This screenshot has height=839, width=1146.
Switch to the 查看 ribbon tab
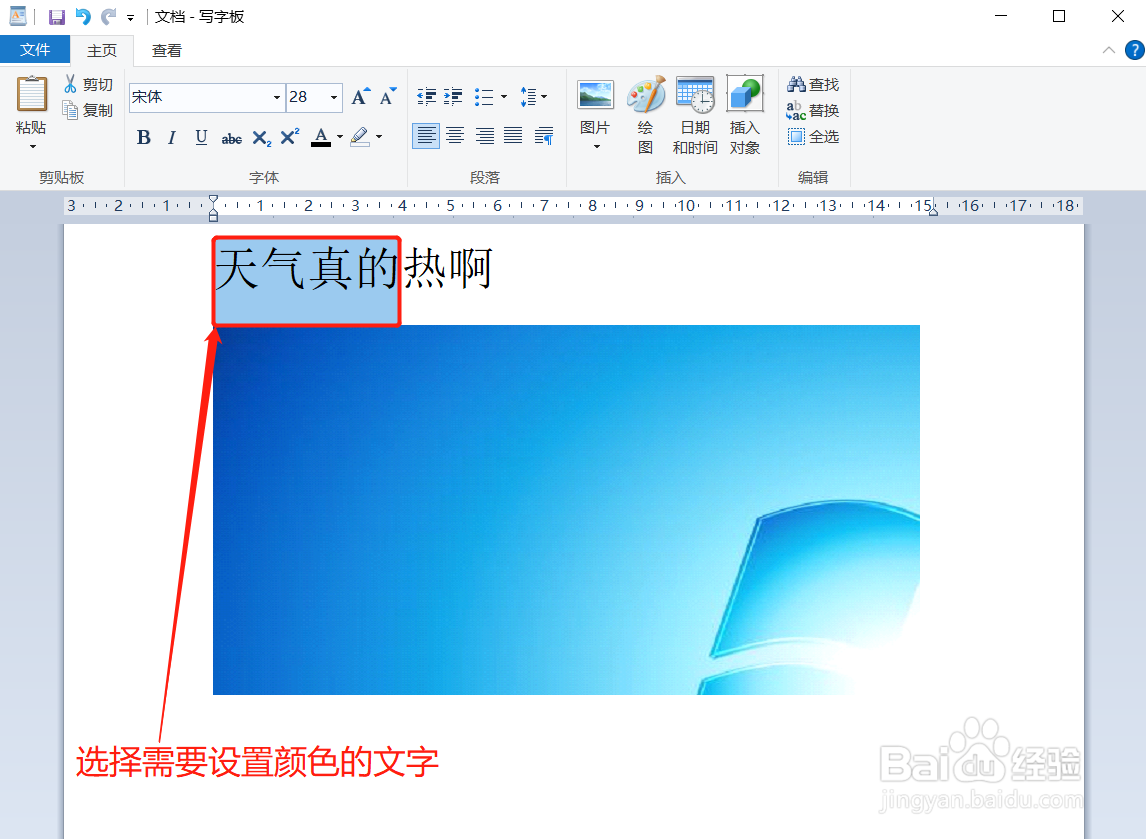click(x=166, y=49)
